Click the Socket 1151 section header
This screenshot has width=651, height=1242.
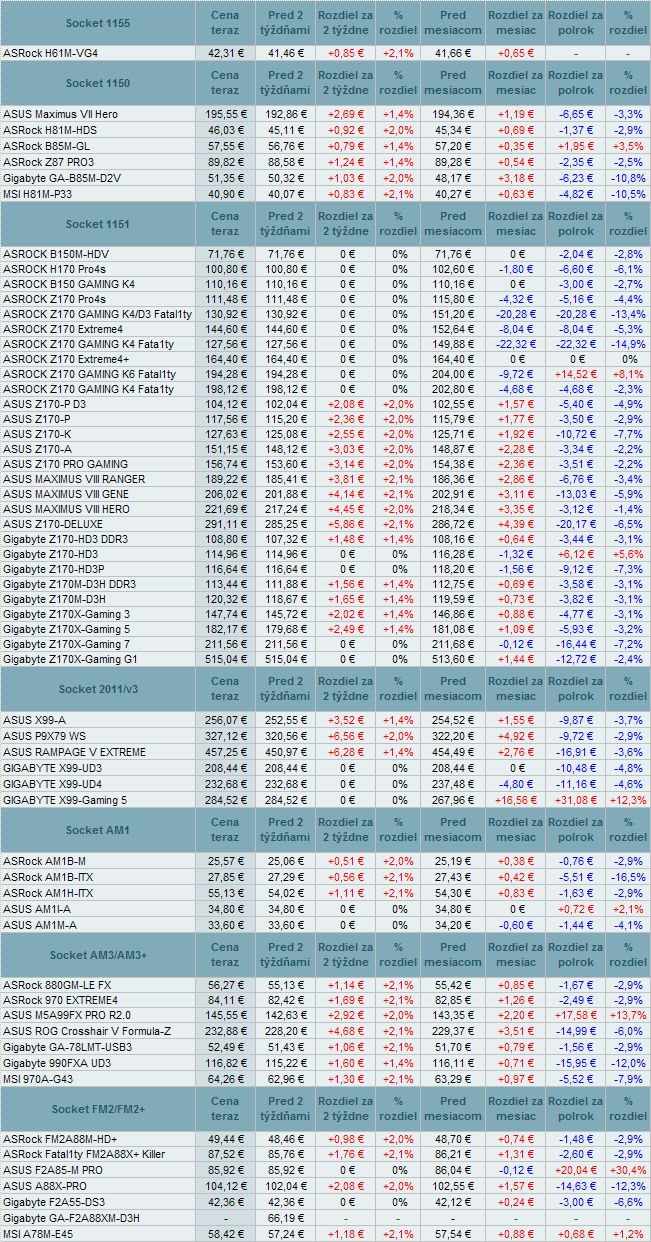(98, 224)
